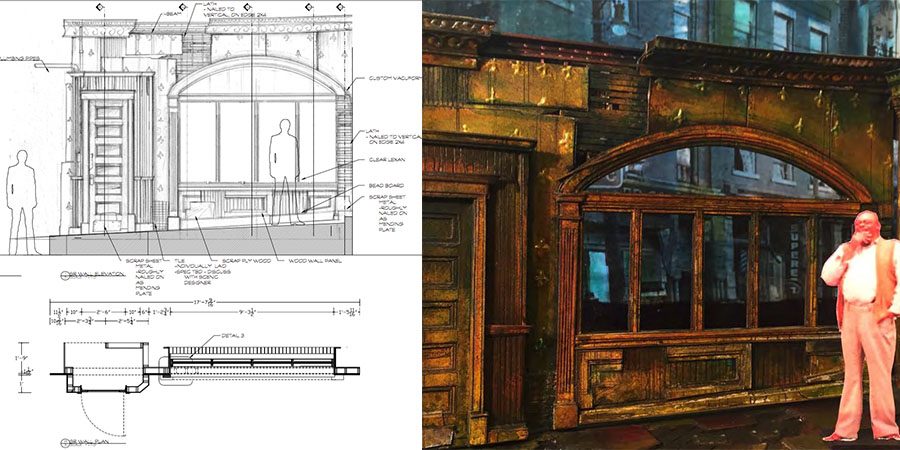Image resolution: width=900 pixels, height=450 pixels.
Task: Click the standing human silhouette outside the elevation
Action: (22, 203)
